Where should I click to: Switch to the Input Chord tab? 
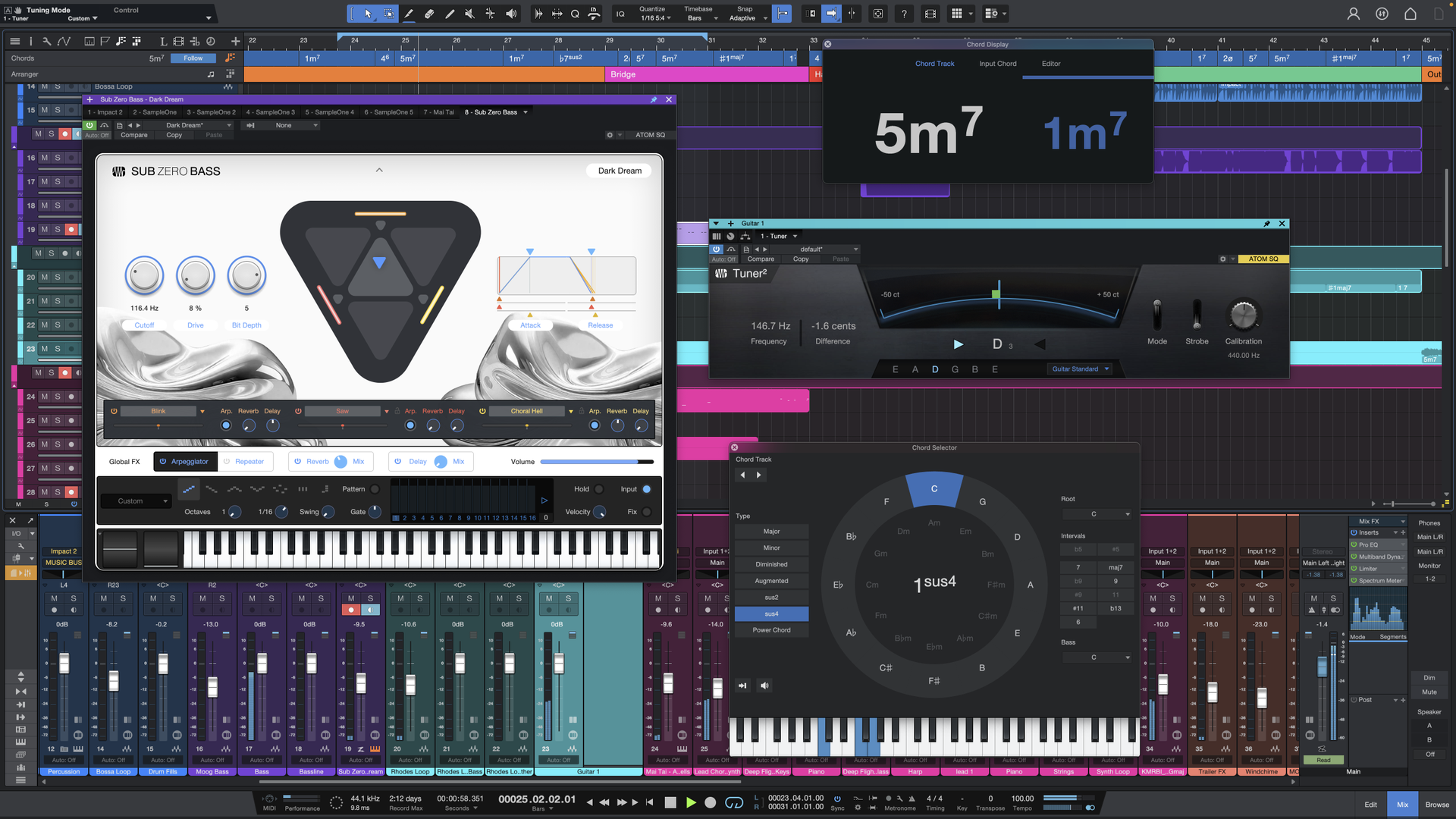click(x=997, y=64)
